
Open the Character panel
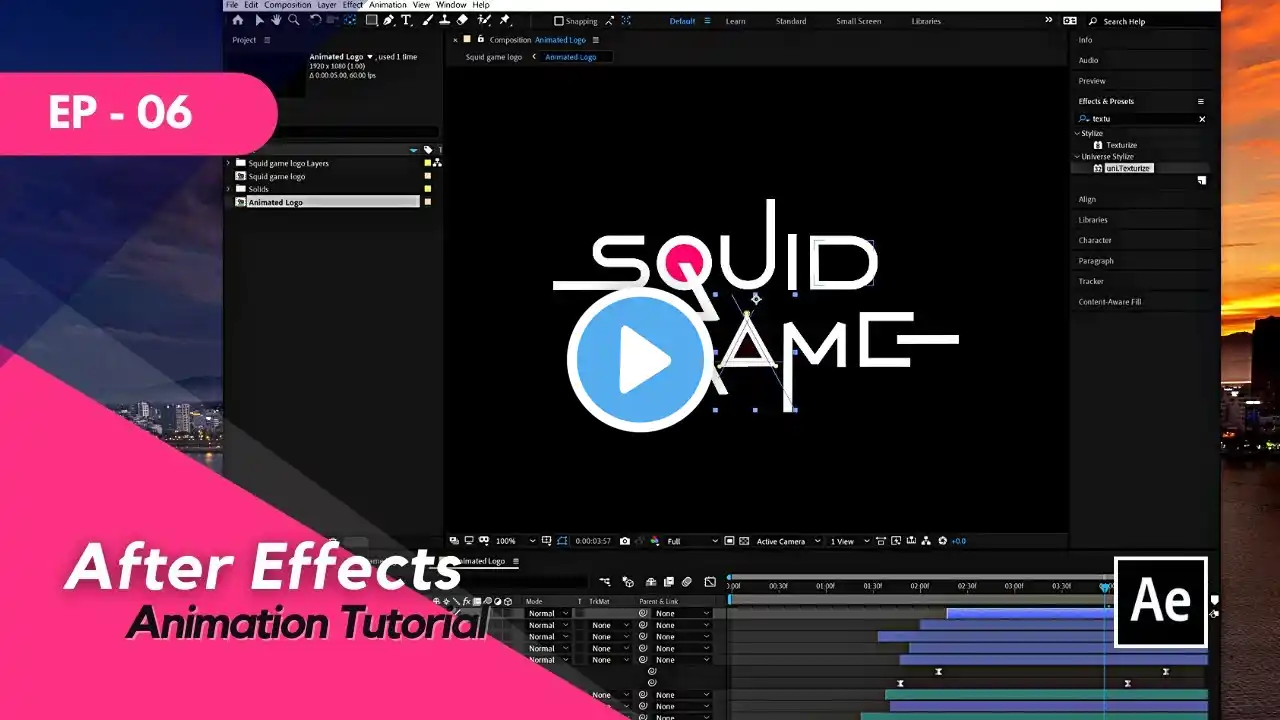pyautogui.click(x=1095, y=240)
